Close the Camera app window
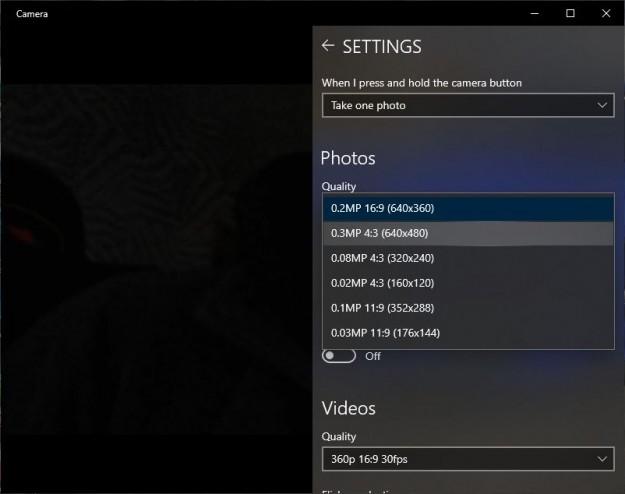 606,13
